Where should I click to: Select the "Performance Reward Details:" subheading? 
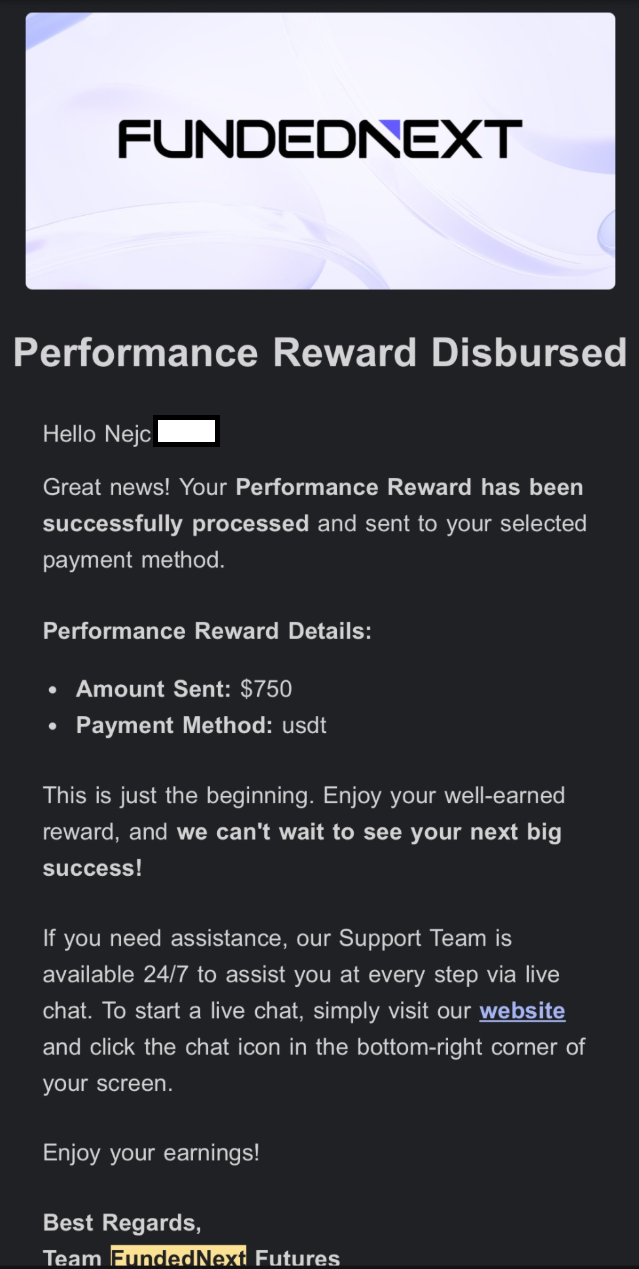207,631
